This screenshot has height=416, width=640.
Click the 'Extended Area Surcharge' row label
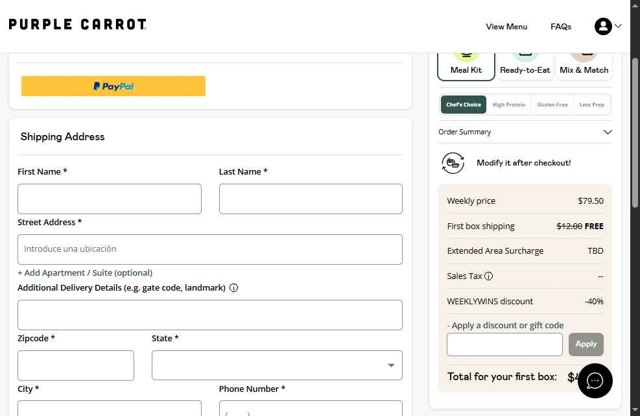(495, 251)
